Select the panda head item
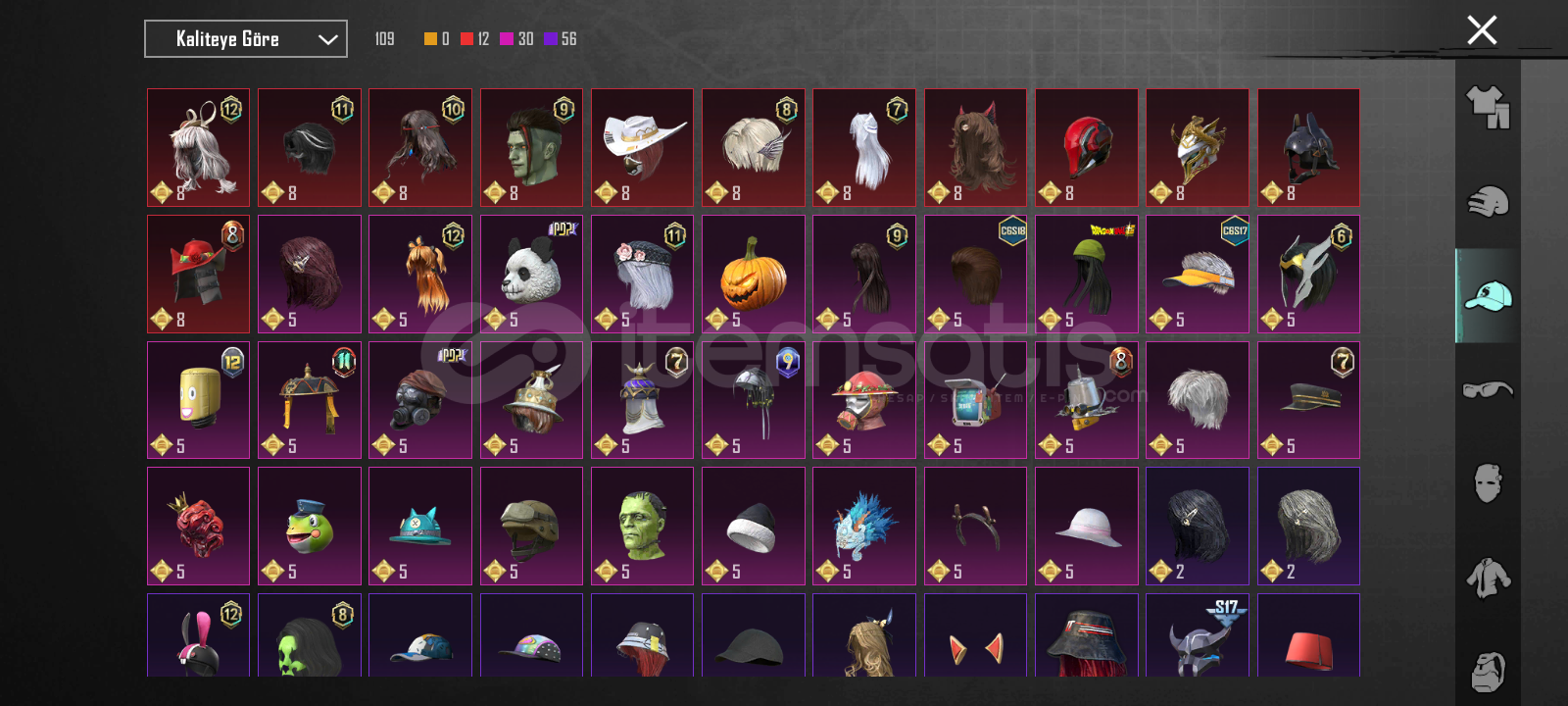The height and width of the screenshot is (706, 1568). click(531, 274)
